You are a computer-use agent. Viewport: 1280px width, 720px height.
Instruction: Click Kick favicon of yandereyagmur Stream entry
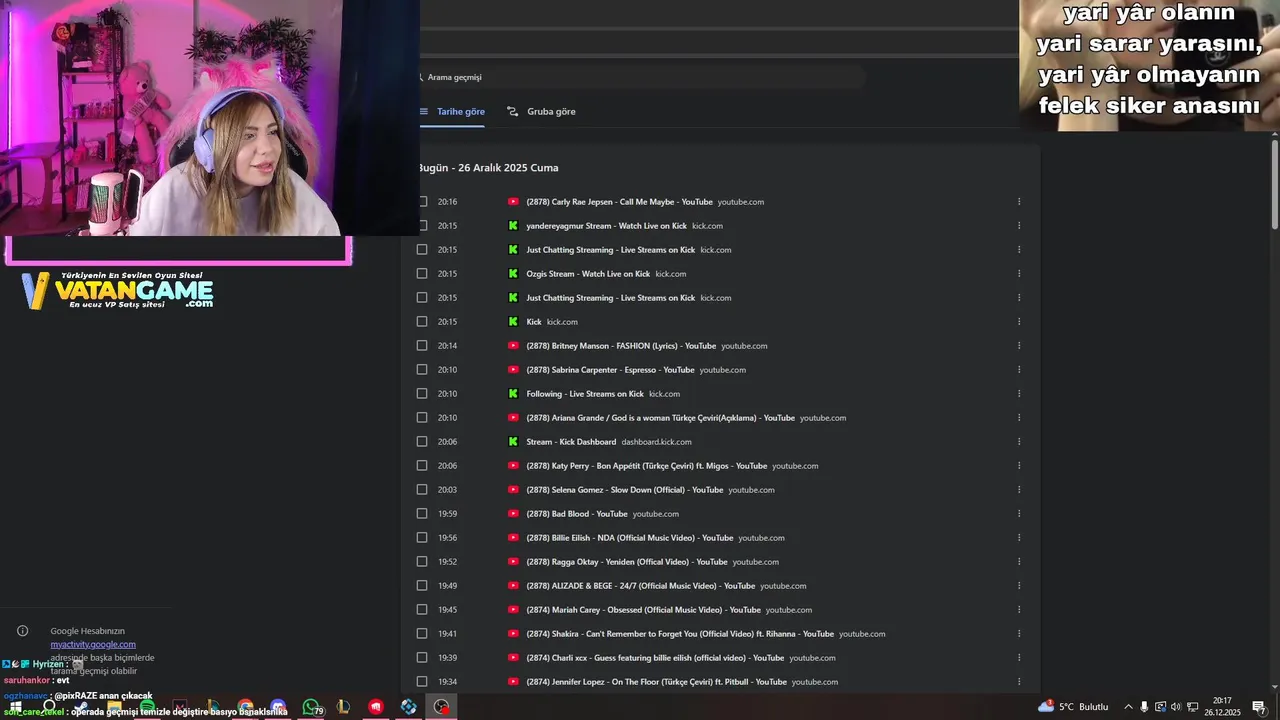(513, 226)
